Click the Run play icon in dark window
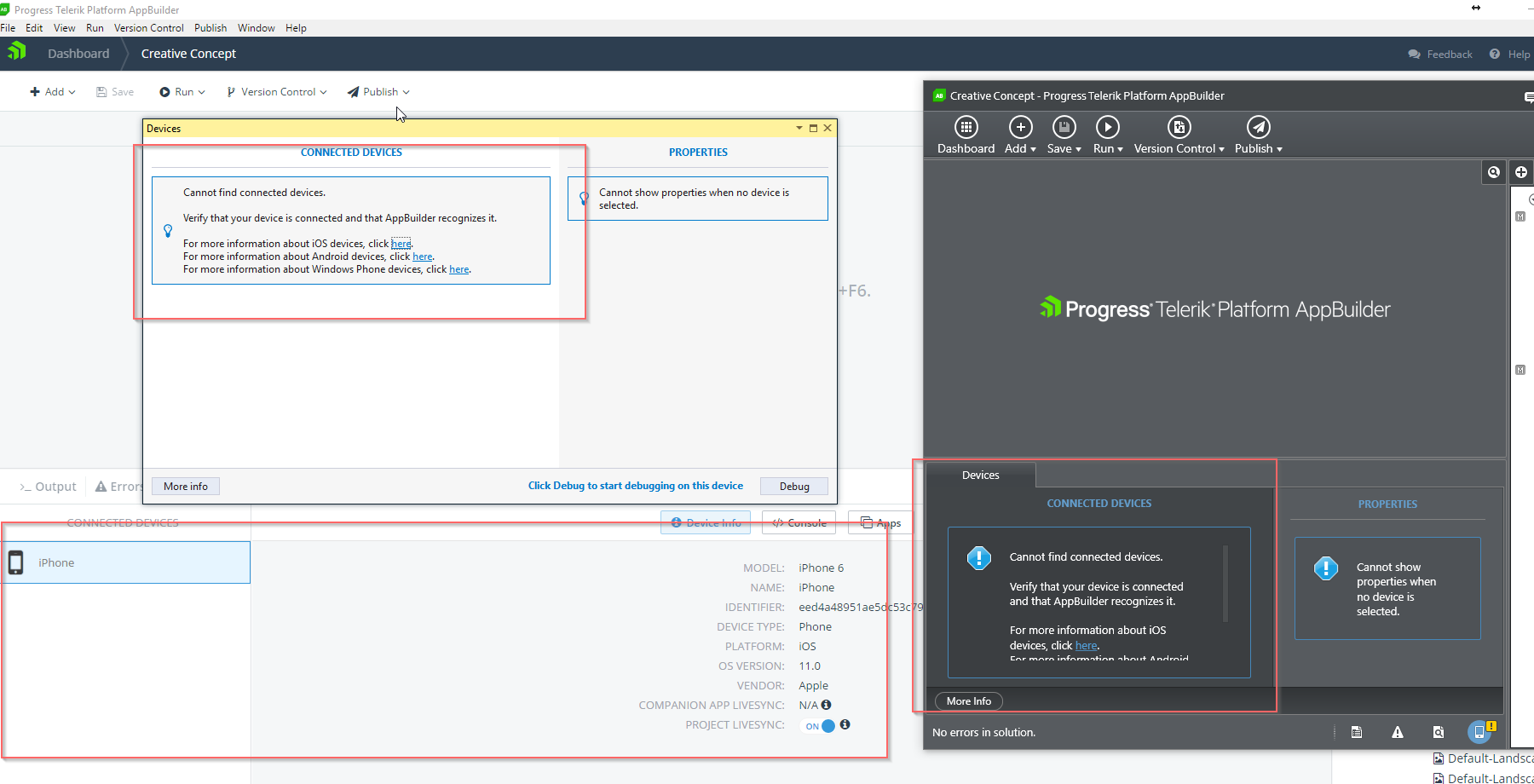Viewport: 1534px width, 784px height. pyautogui.click(x=1107, y=127)
